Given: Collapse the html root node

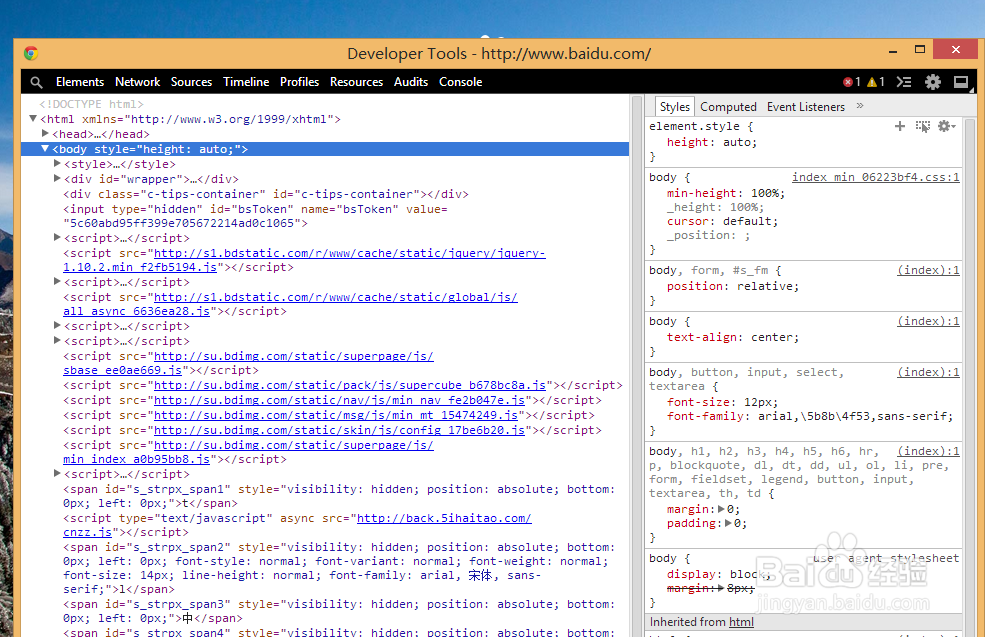Looking at the screenshot, I should (33, 118).
